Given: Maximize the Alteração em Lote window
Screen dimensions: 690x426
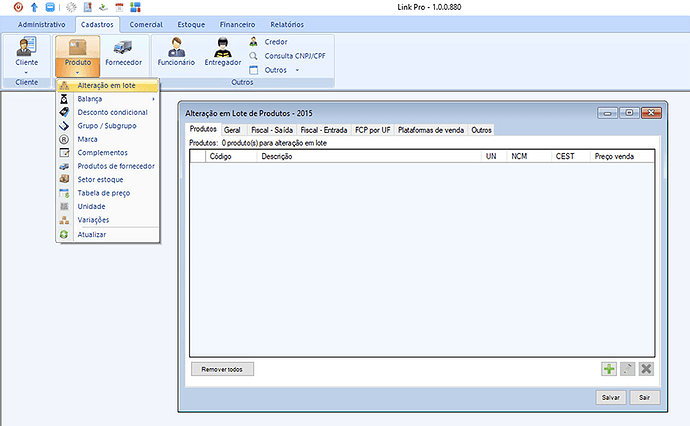Looking at the screenshot, I should pos(629,113).
